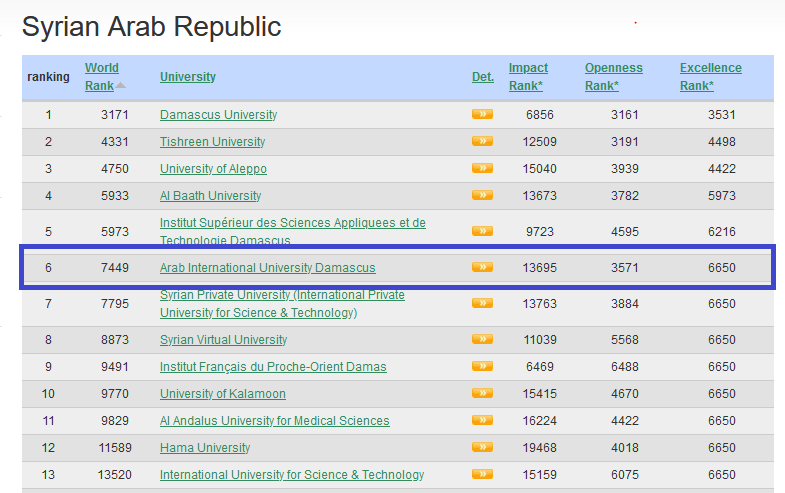The image size is (785, 493).
Task: Click details arrow for Syrian Virtual University
Action: pyautogui.click(x=482, y=340)
